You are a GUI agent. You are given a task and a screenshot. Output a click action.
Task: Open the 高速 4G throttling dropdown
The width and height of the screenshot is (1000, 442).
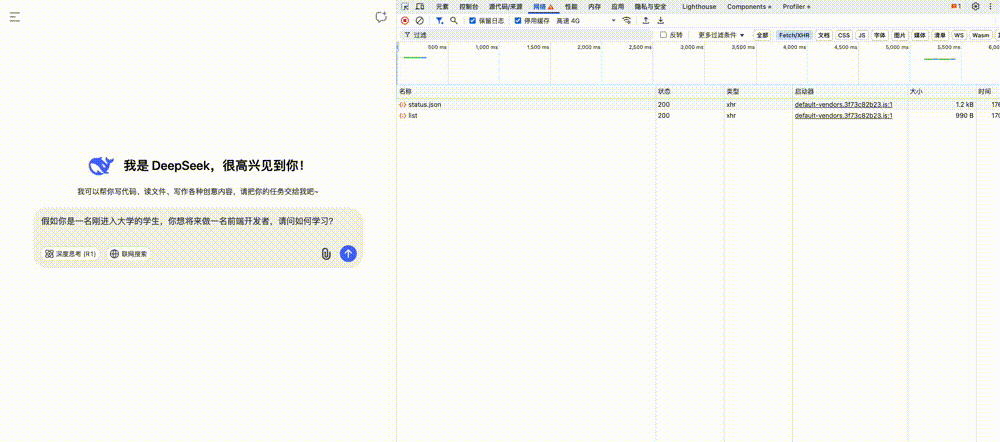tap(586, 20)
